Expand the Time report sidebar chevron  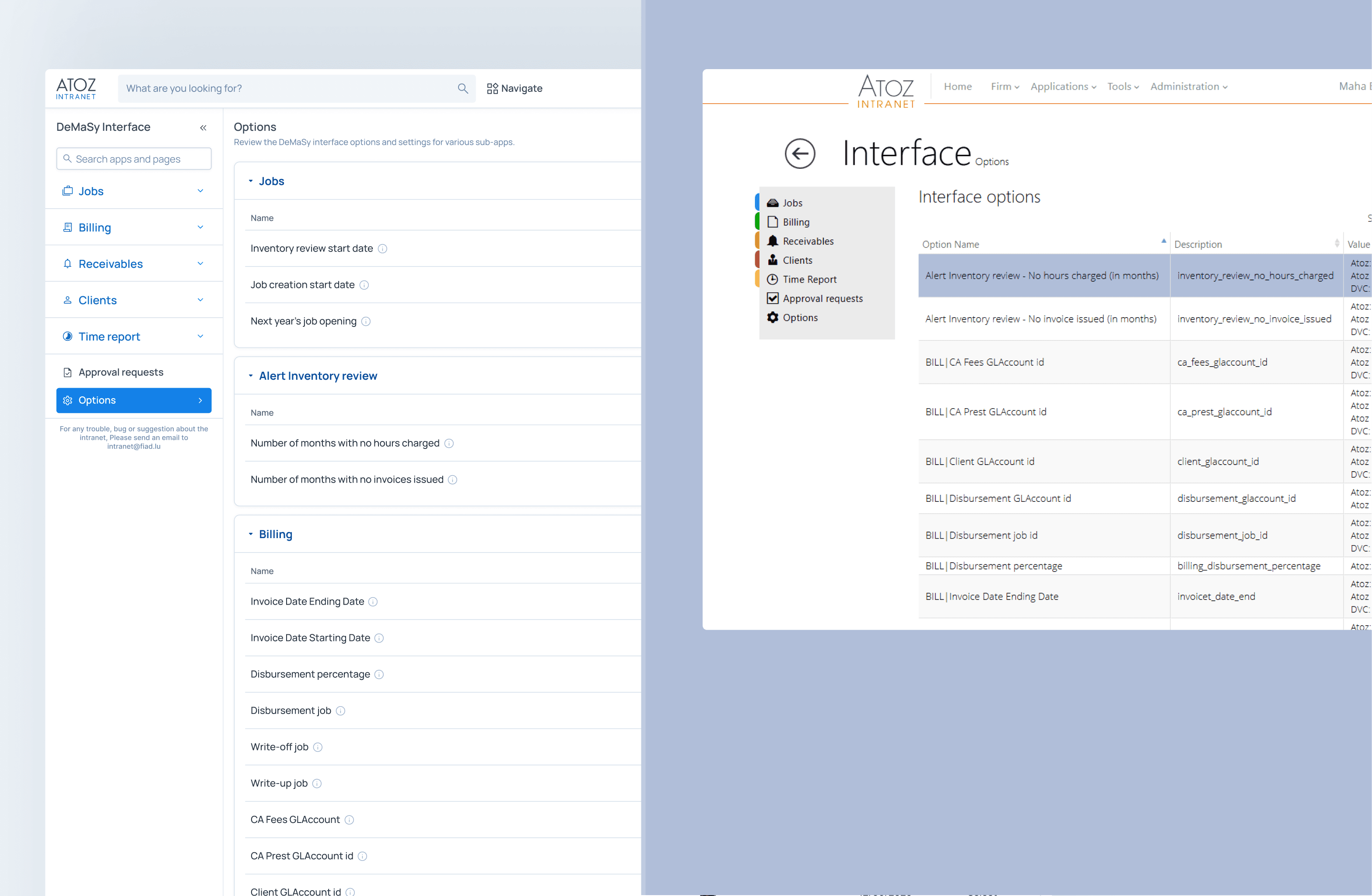200,336
